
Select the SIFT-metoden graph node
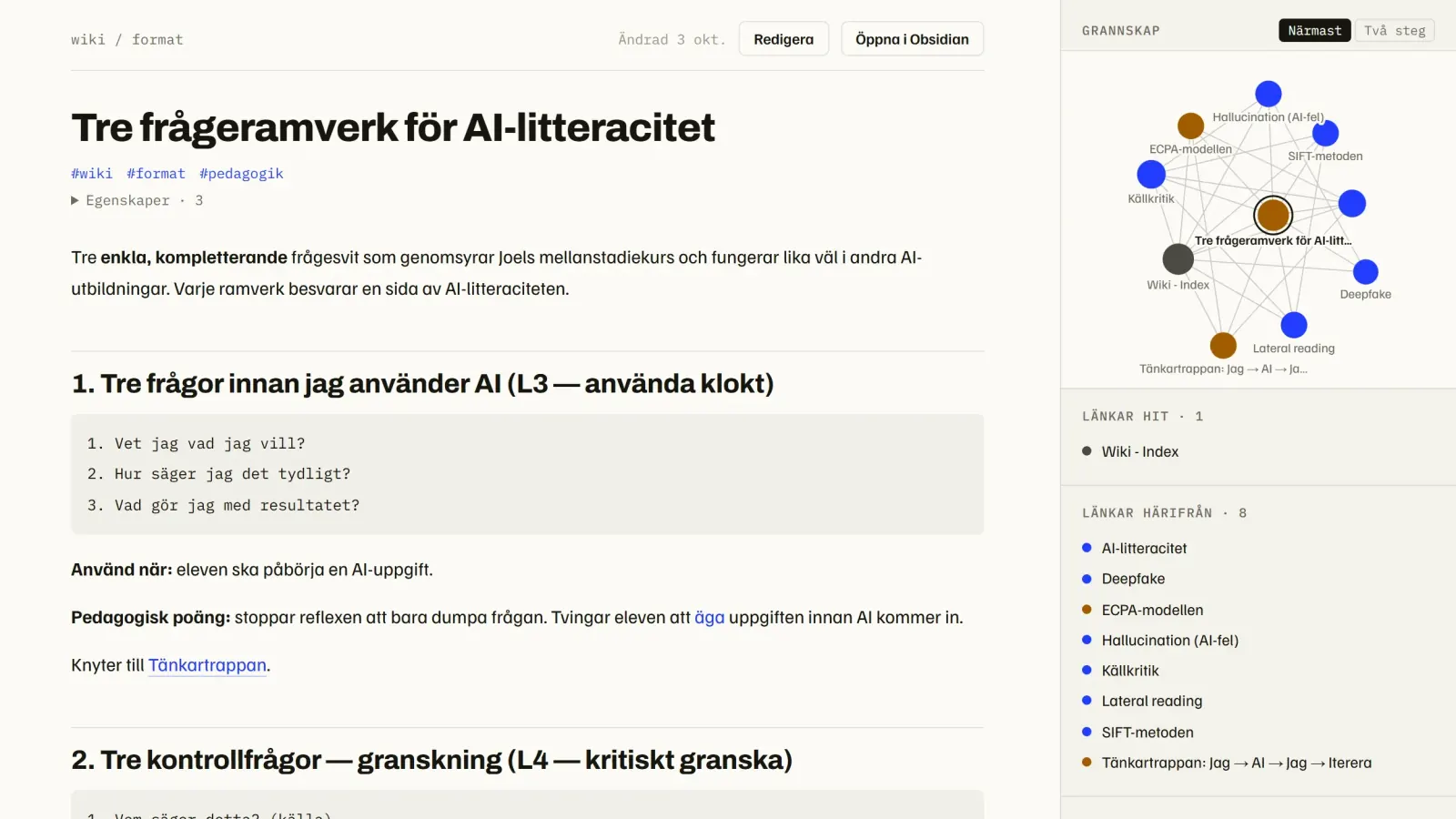(x=1325, y=133)
